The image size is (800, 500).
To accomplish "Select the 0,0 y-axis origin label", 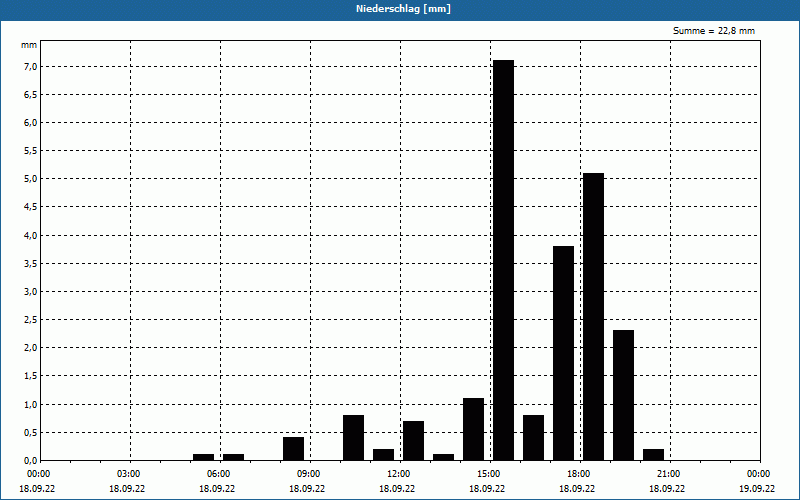I will (x=30, y=460).
